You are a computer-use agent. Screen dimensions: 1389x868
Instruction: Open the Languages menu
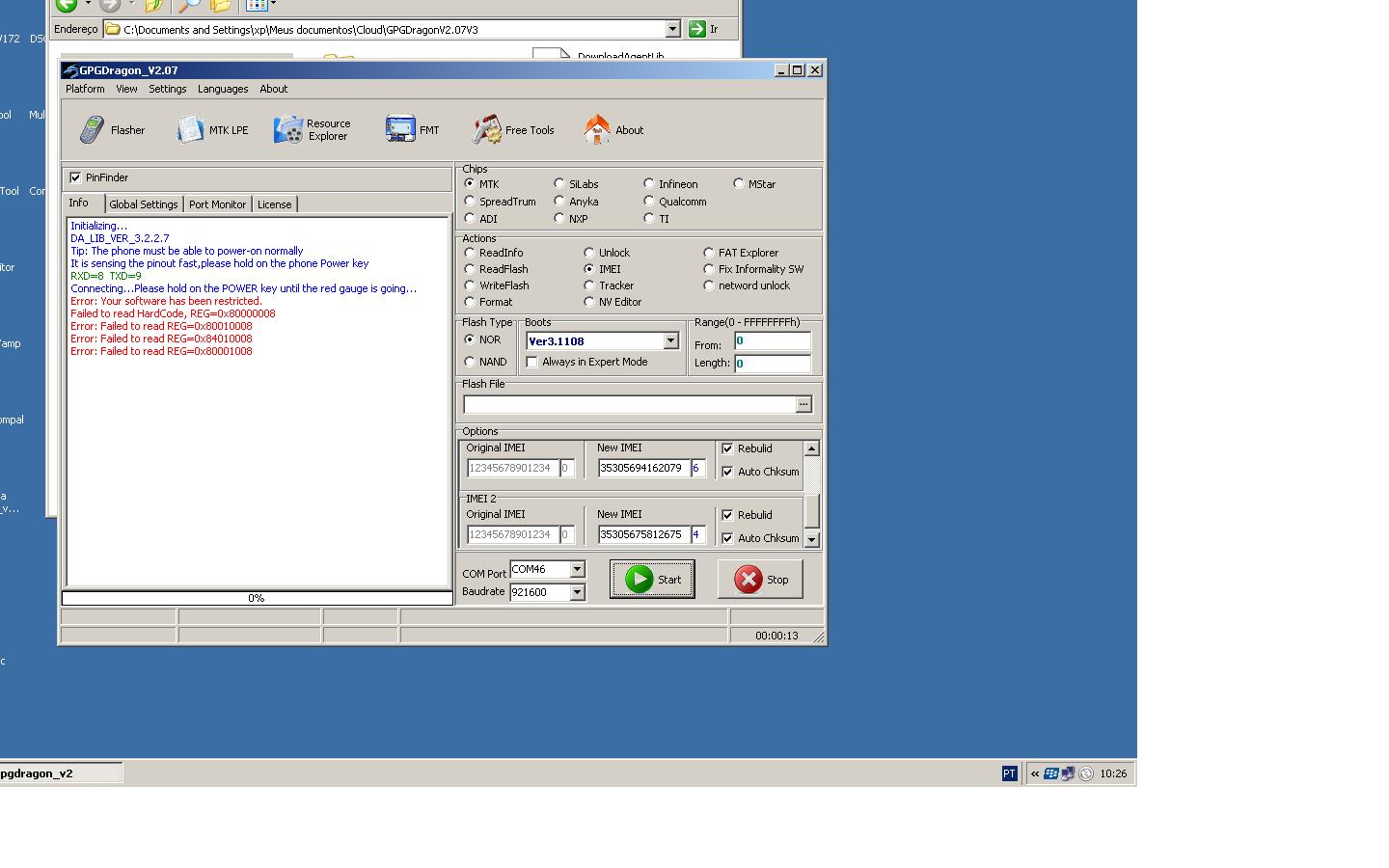pos(223,89)
